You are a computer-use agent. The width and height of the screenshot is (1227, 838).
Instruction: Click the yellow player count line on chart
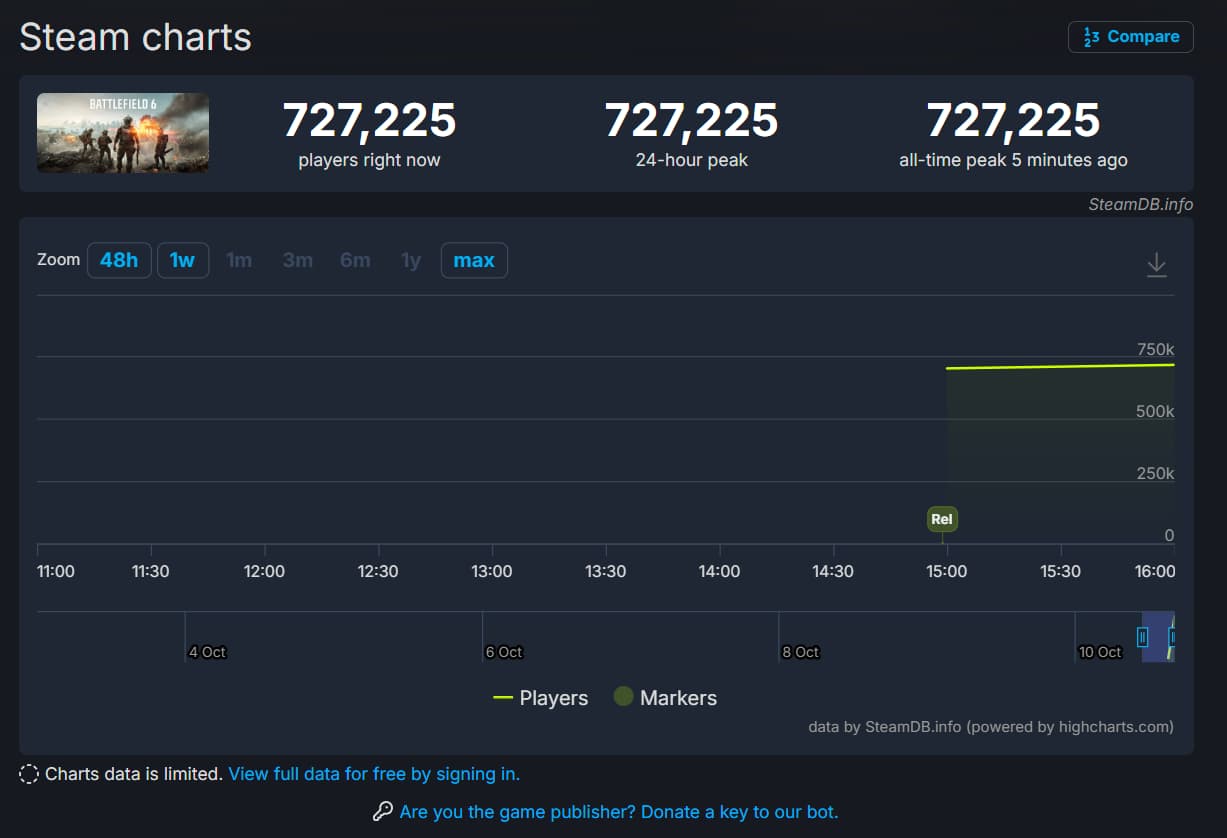pos(1060,366)
